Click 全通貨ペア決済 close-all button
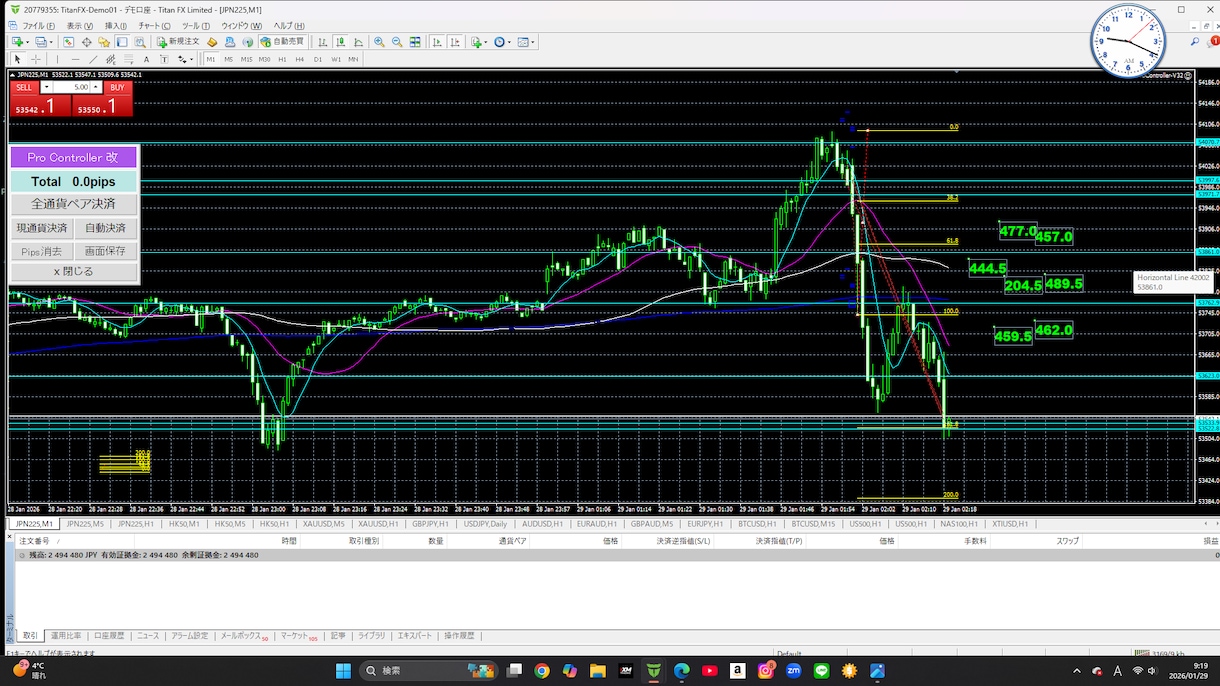This screenshot has height=686, width=1220. (73, 204)
